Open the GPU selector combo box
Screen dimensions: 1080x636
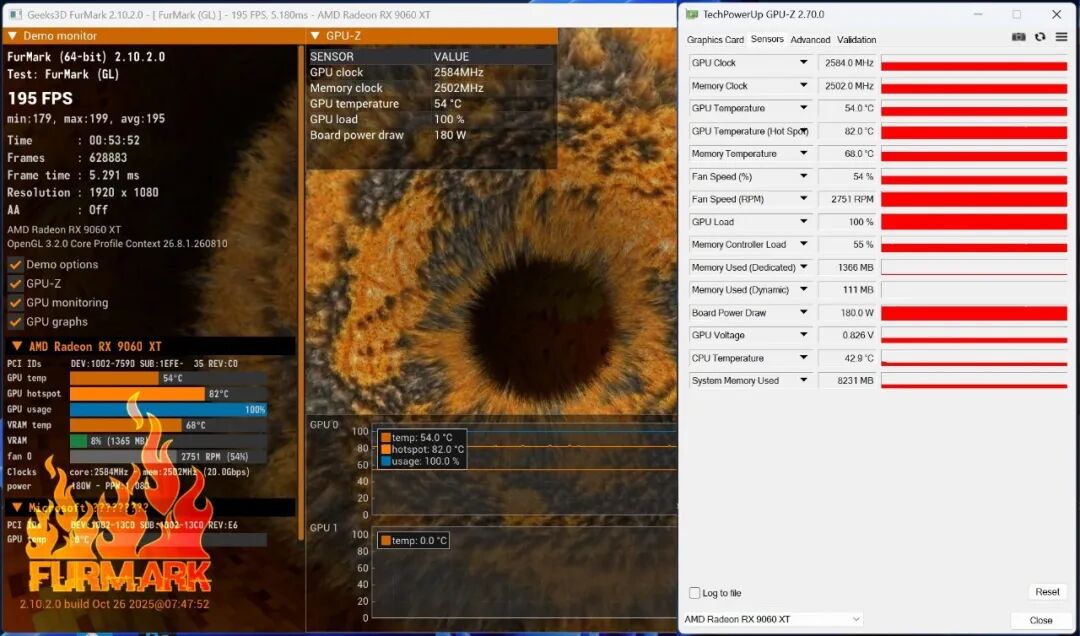click(772, 619)
